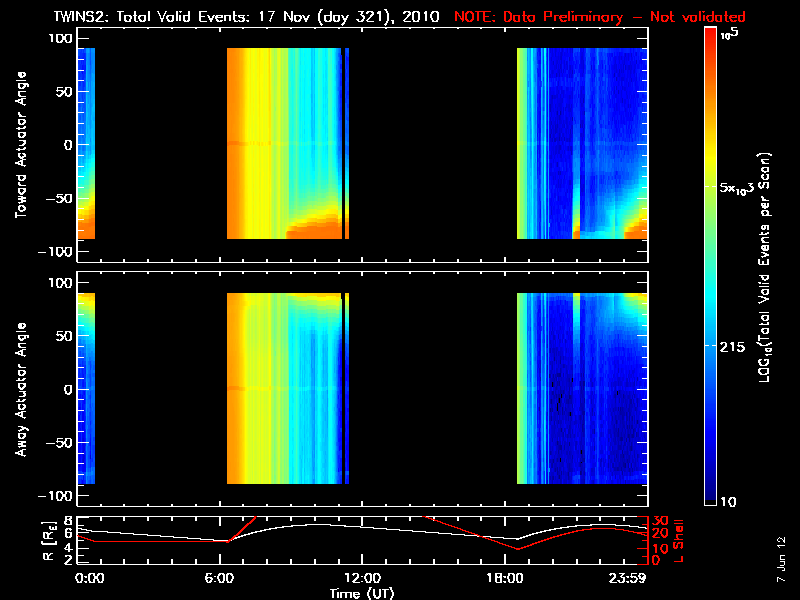Select the -50 tick on Toward Actuator axis

(x=57, y=198)
